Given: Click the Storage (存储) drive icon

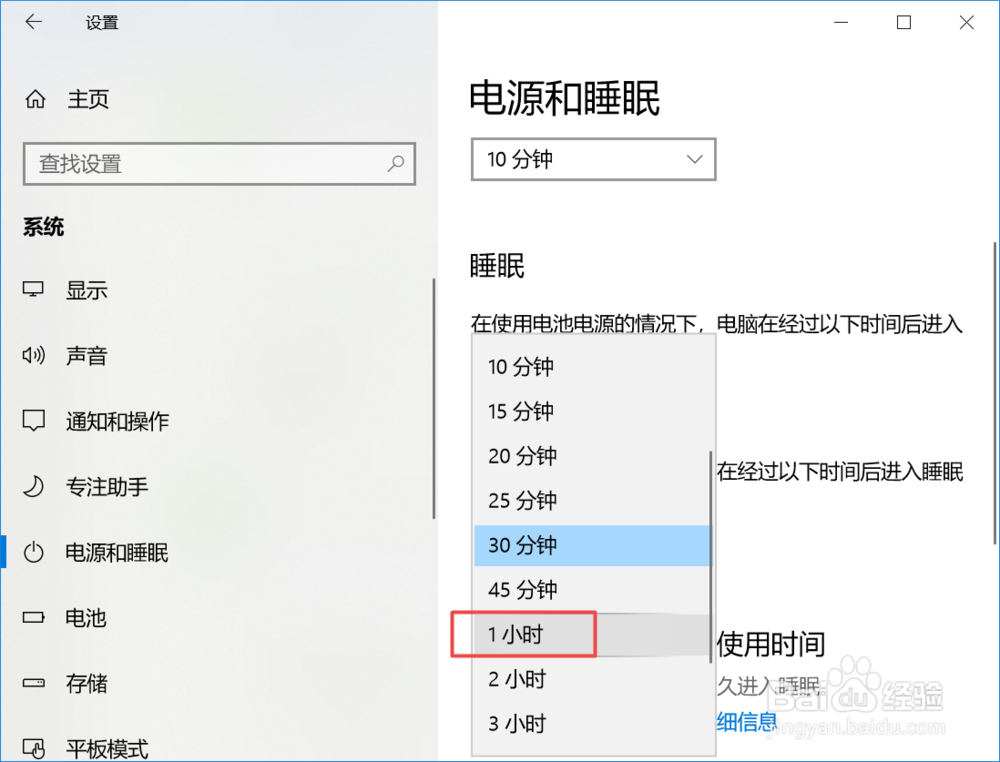Looking at the screenshot, I should tap(34, 684).
